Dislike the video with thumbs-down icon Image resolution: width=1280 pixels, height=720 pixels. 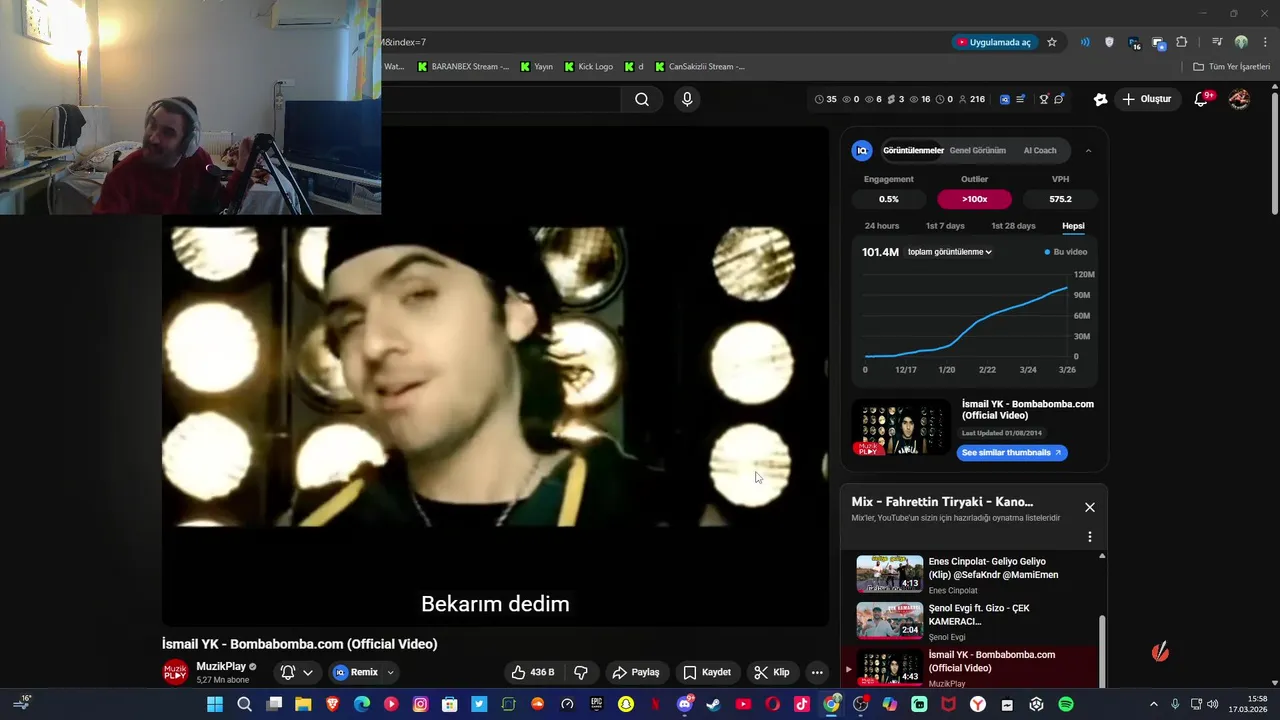[x=581, y=672]
